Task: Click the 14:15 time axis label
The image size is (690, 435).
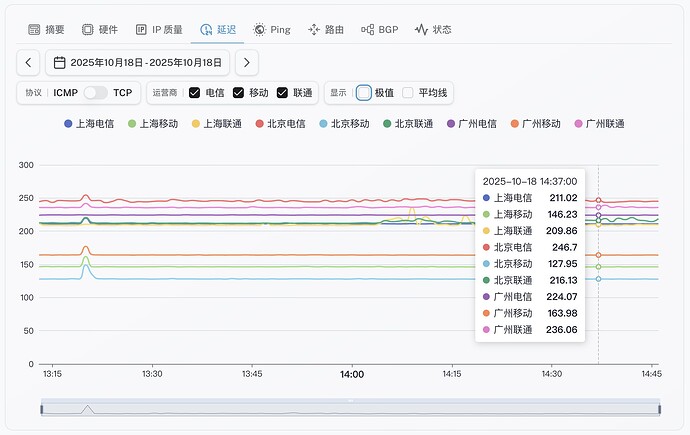Action: pos(452,374)
